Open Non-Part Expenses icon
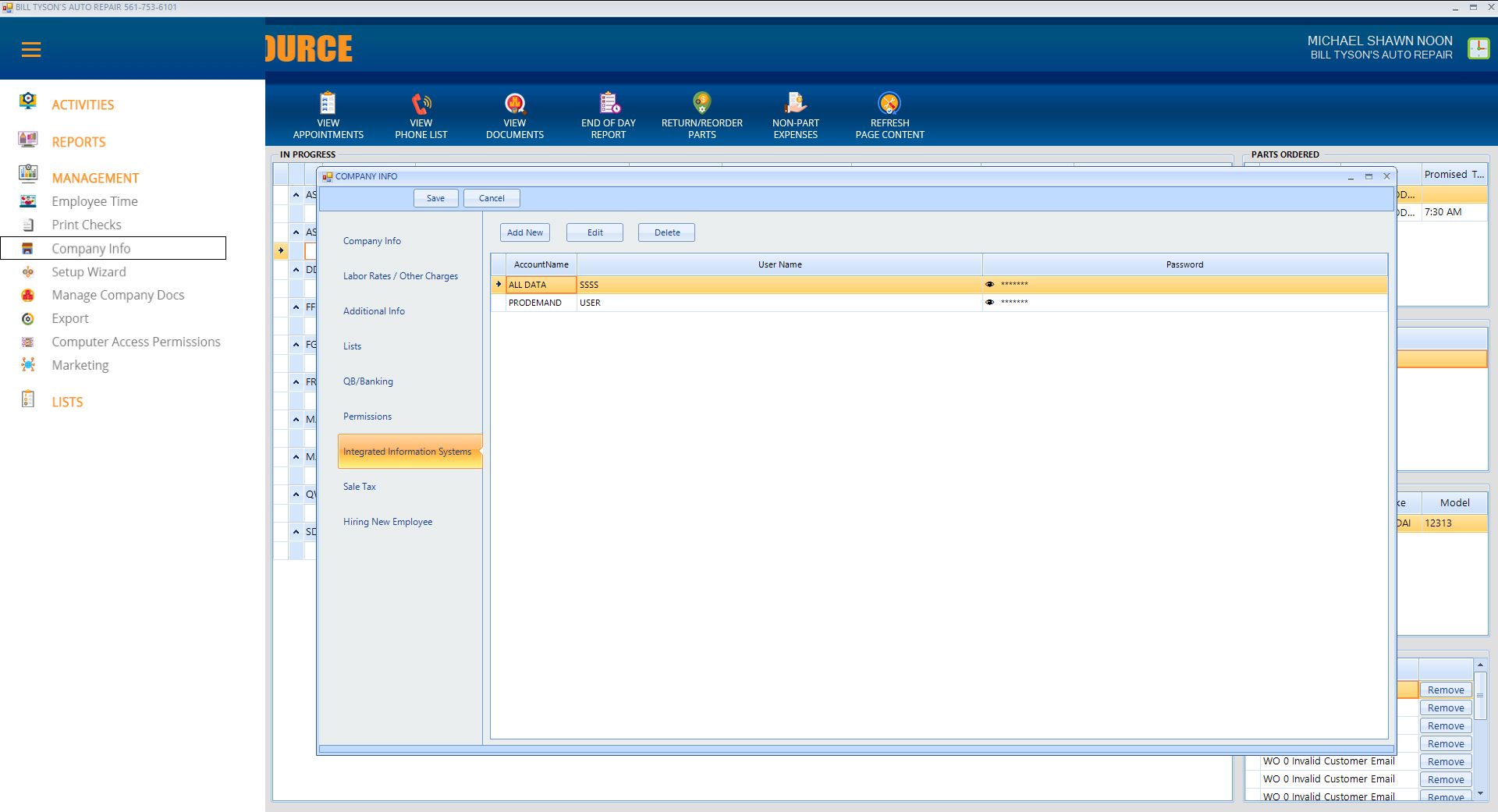Image resolution: width=1498 pixels, height=812 pixels. 795,104
